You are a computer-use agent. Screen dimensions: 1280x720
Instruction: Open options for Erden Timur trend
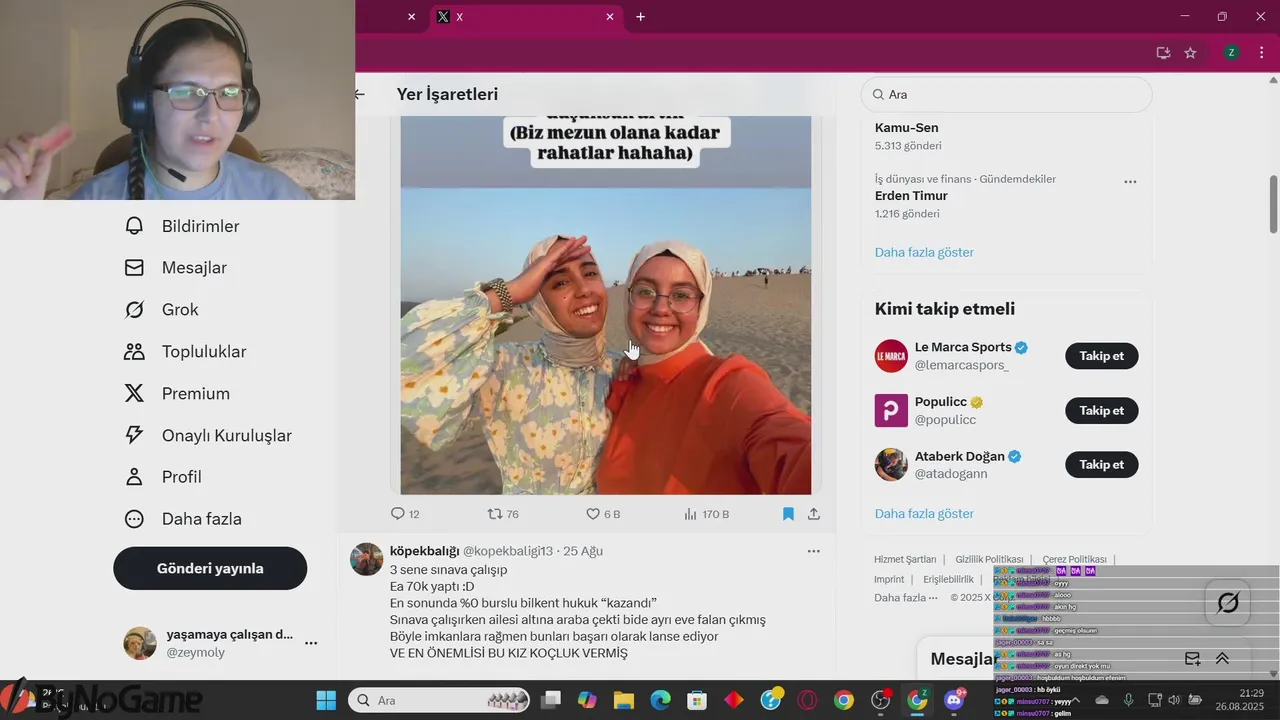1130,182
